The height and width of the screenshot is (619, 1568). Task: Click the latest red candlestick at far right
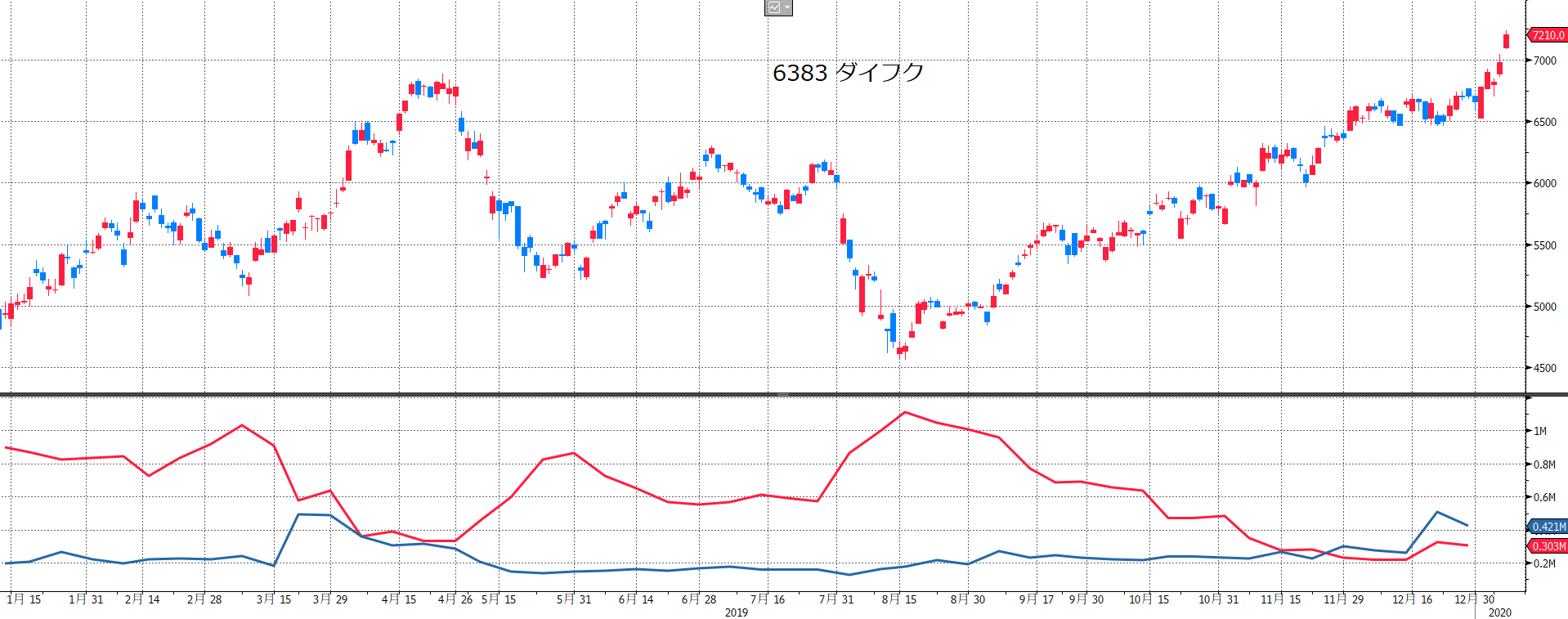[x=1506, y=41]
